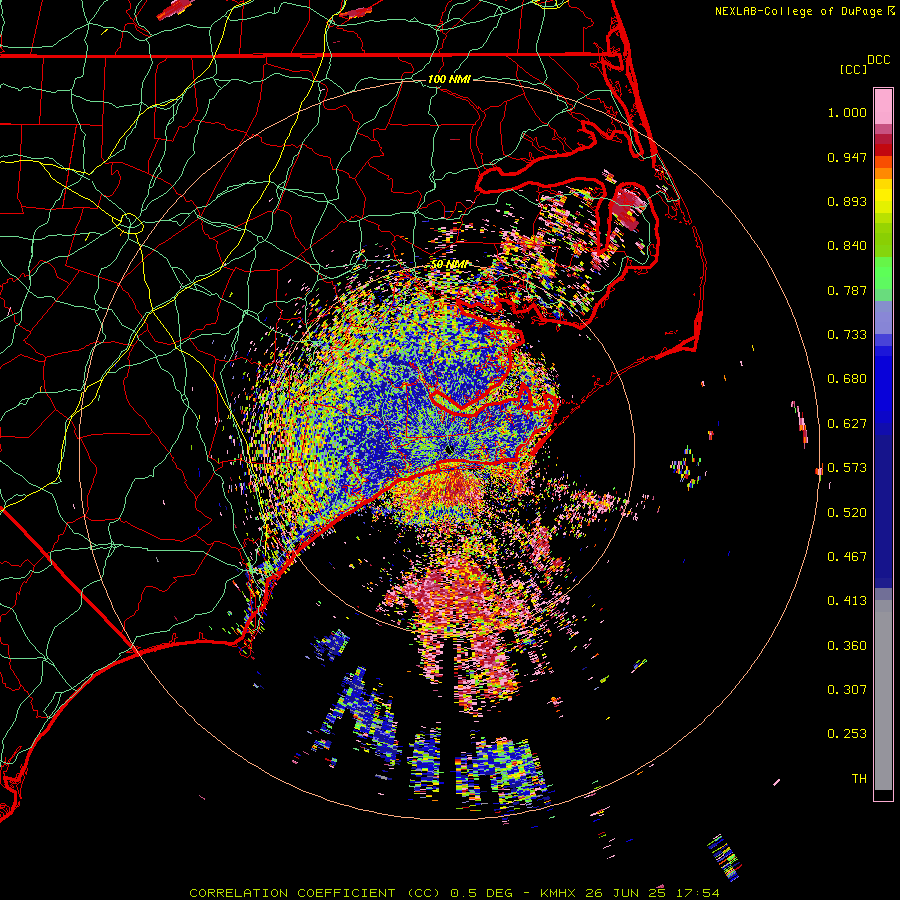The height and width of the screenshot is (900, 900).
Task: Click the pink segment at top of color bar
Action: [x=883, y=107]
